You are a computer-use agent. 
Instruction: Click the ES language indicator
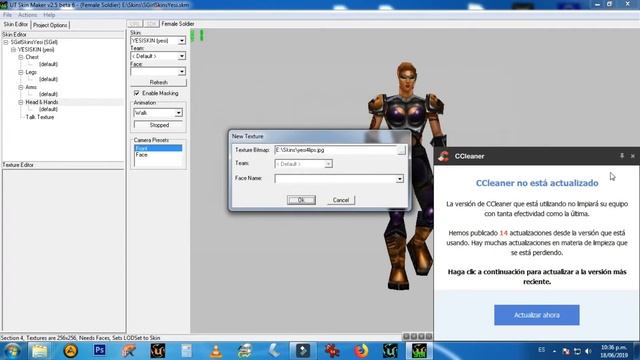pyautogui.click(x=541, y=350)
